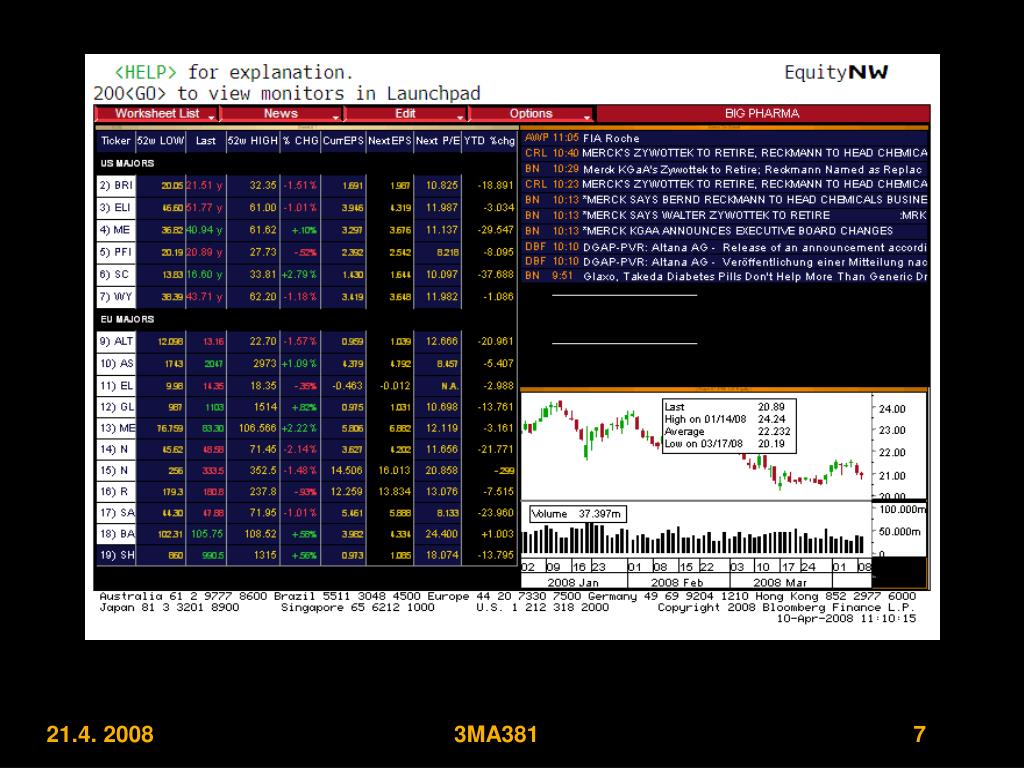This screenshot has width=1024, height=768.
Task: Click the % CHG column header
Action: coord(300,140)
